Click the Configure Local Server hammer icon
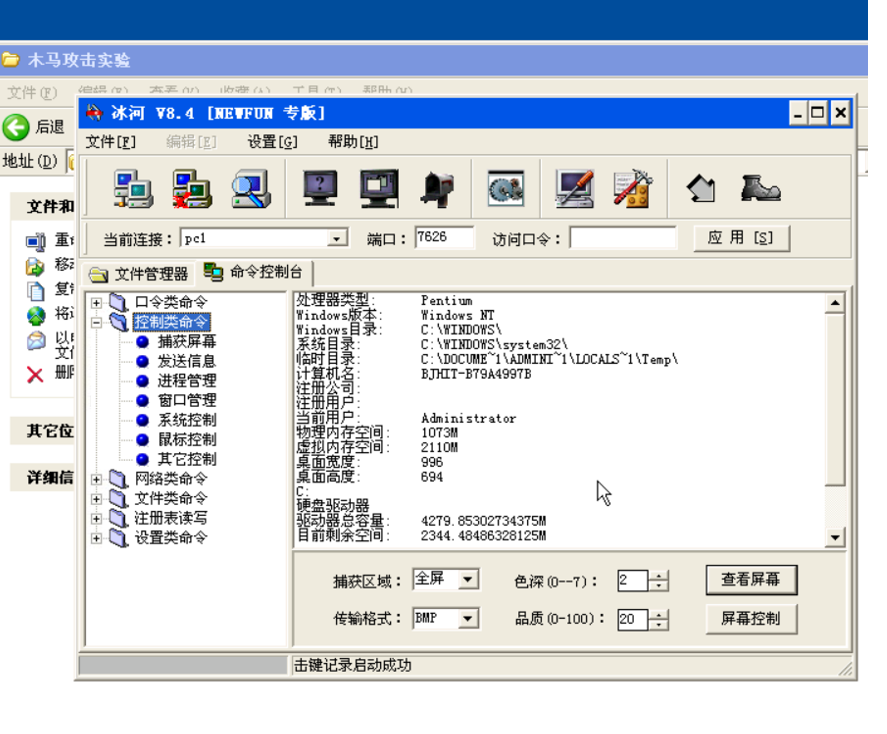The height and width of the screenshot is (734, 887). (632, 189)
